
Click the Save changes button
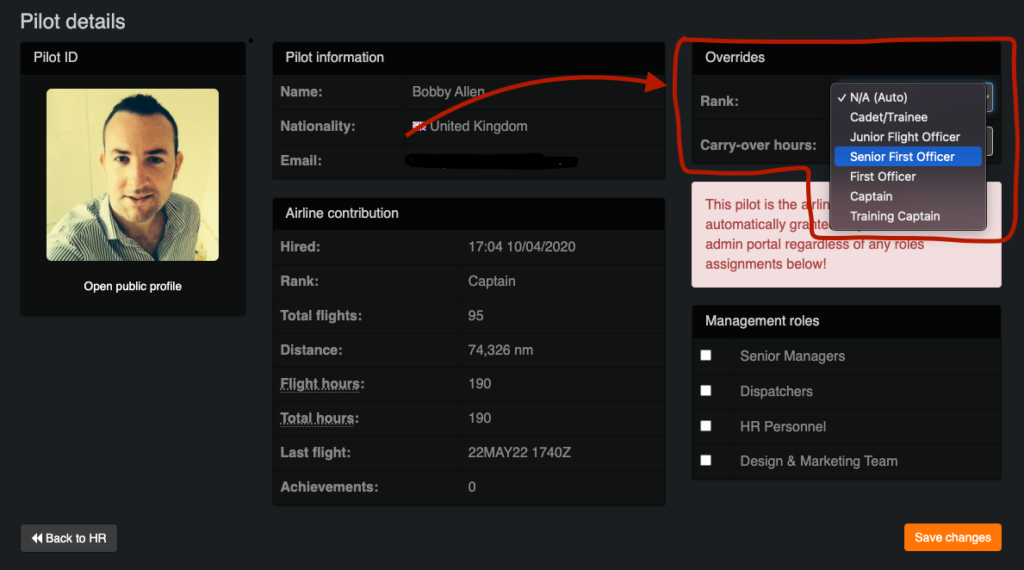pyautogui.click(x=952, y=537)
